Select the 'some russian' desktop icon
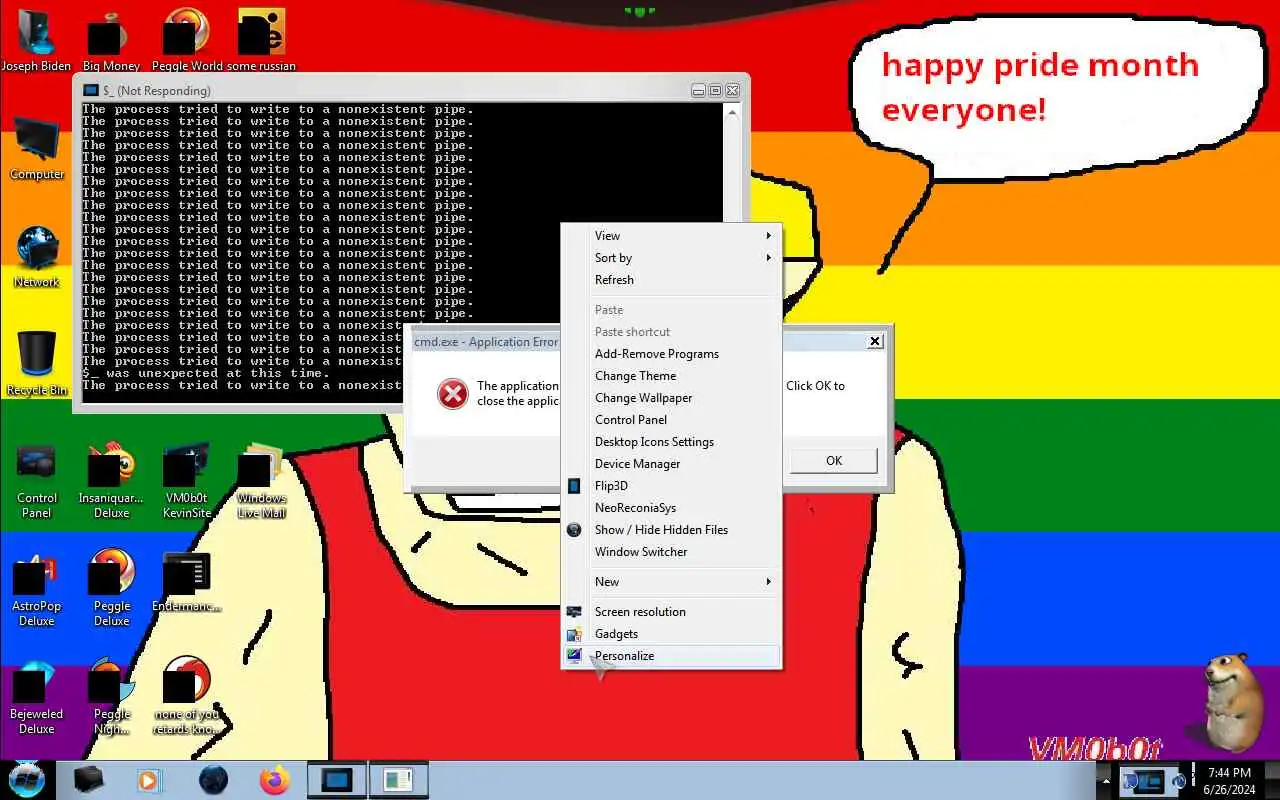 [261, 40]
